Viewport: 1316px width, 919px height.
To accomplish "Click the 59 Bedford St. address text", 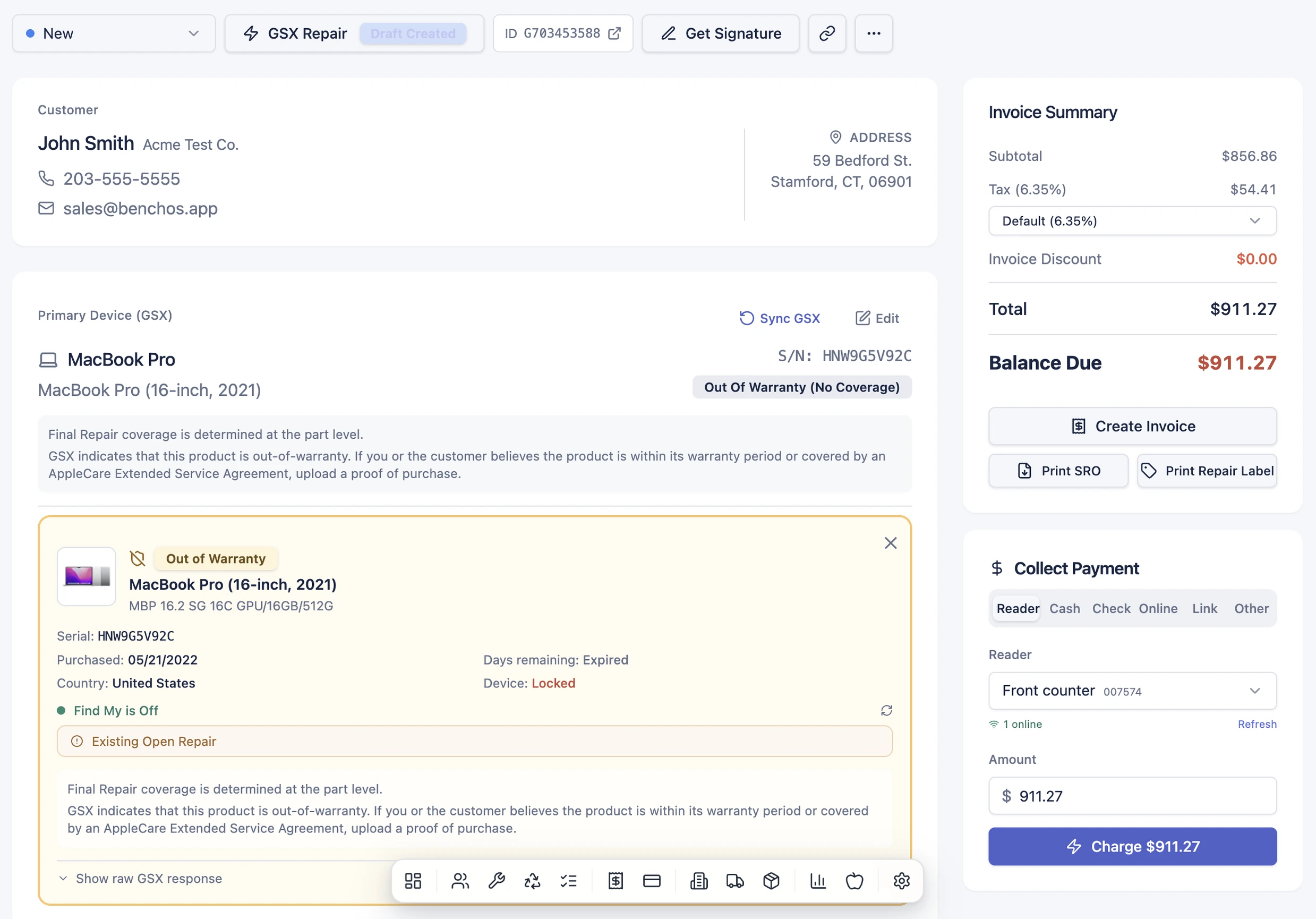I will [x=861, y=160].
